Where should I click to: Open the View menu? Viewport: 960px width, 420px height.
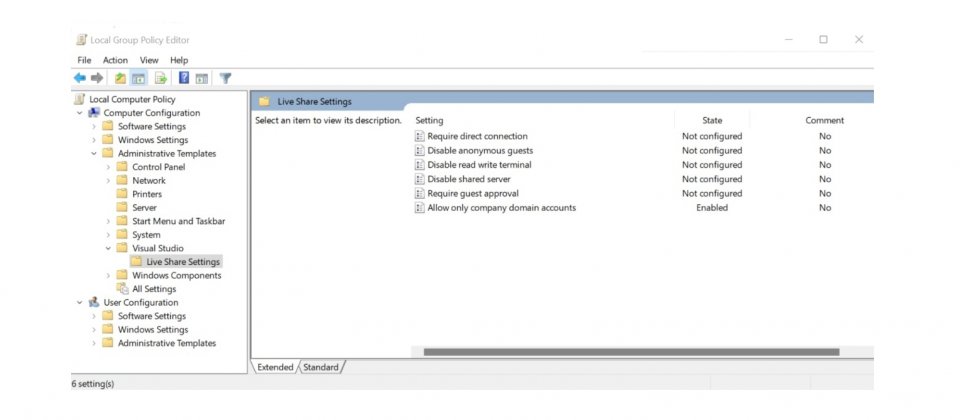point(148,60)
